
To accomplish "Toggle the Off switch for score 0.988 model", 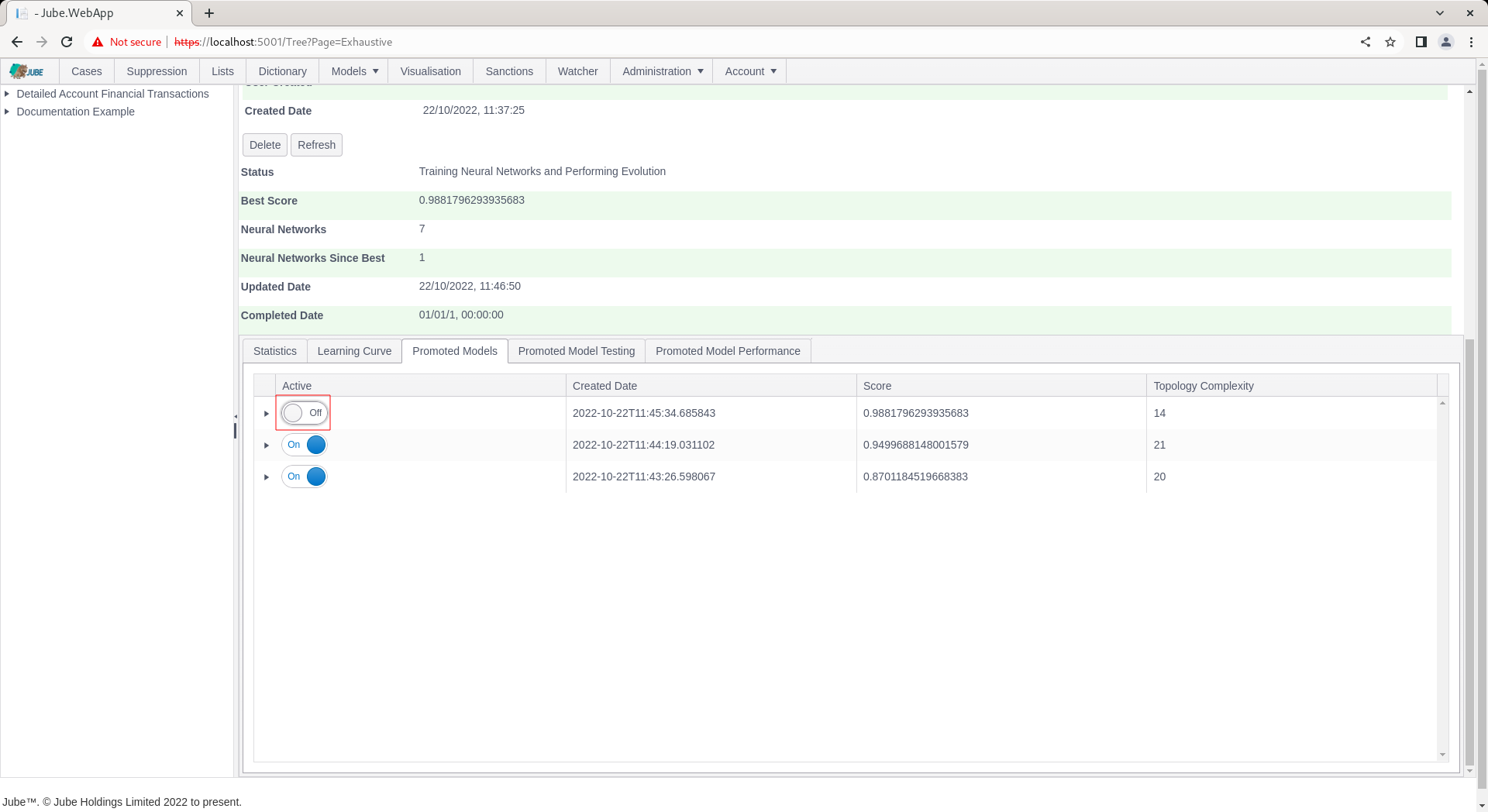I will pos(304,413).
